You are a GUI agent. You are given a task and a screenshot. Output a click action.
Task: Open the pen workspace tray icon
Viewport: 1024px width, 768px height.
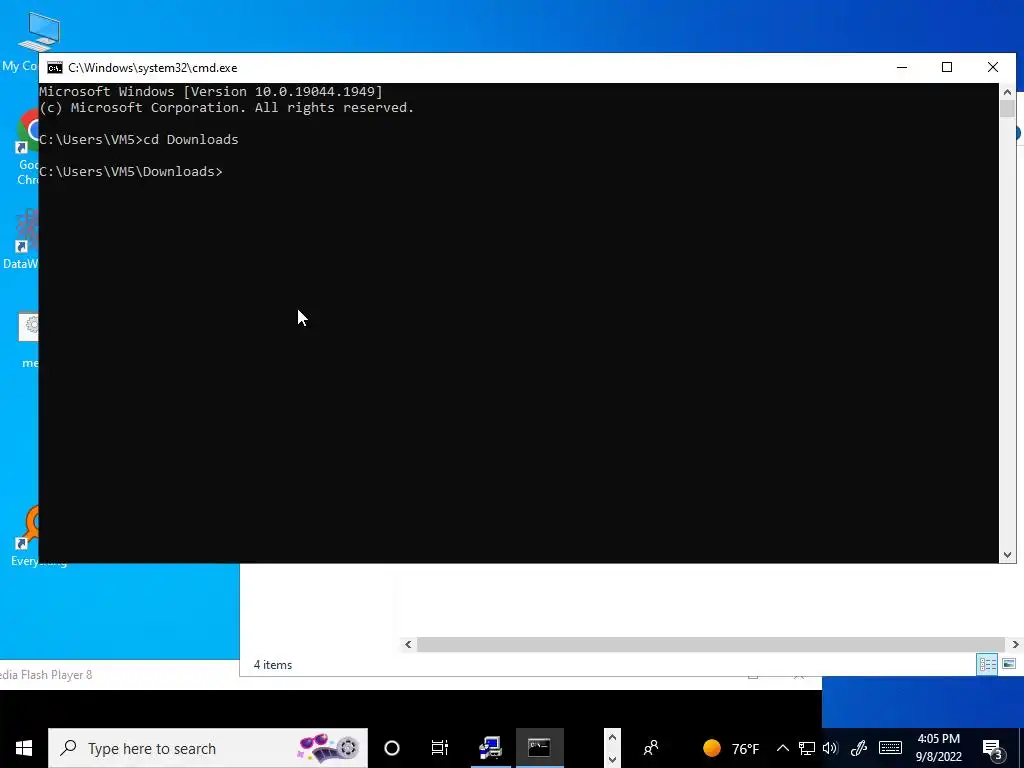(x=859, y=748)
